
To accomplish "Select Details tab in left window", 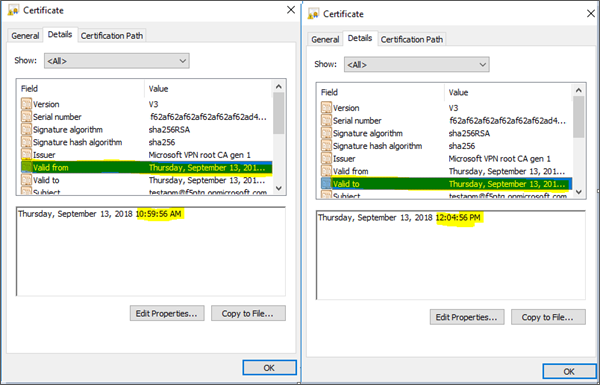I will click(x=60, y=34).
